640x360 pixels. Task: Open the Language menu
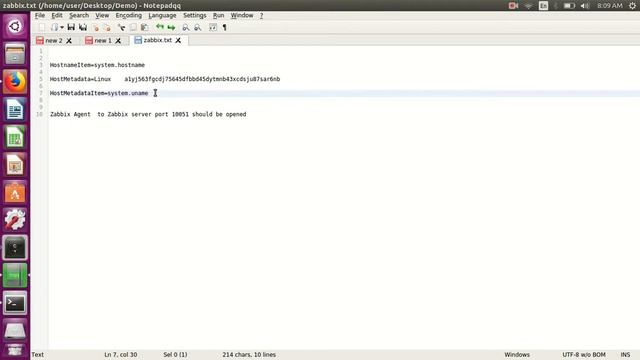tap(162, 15)
